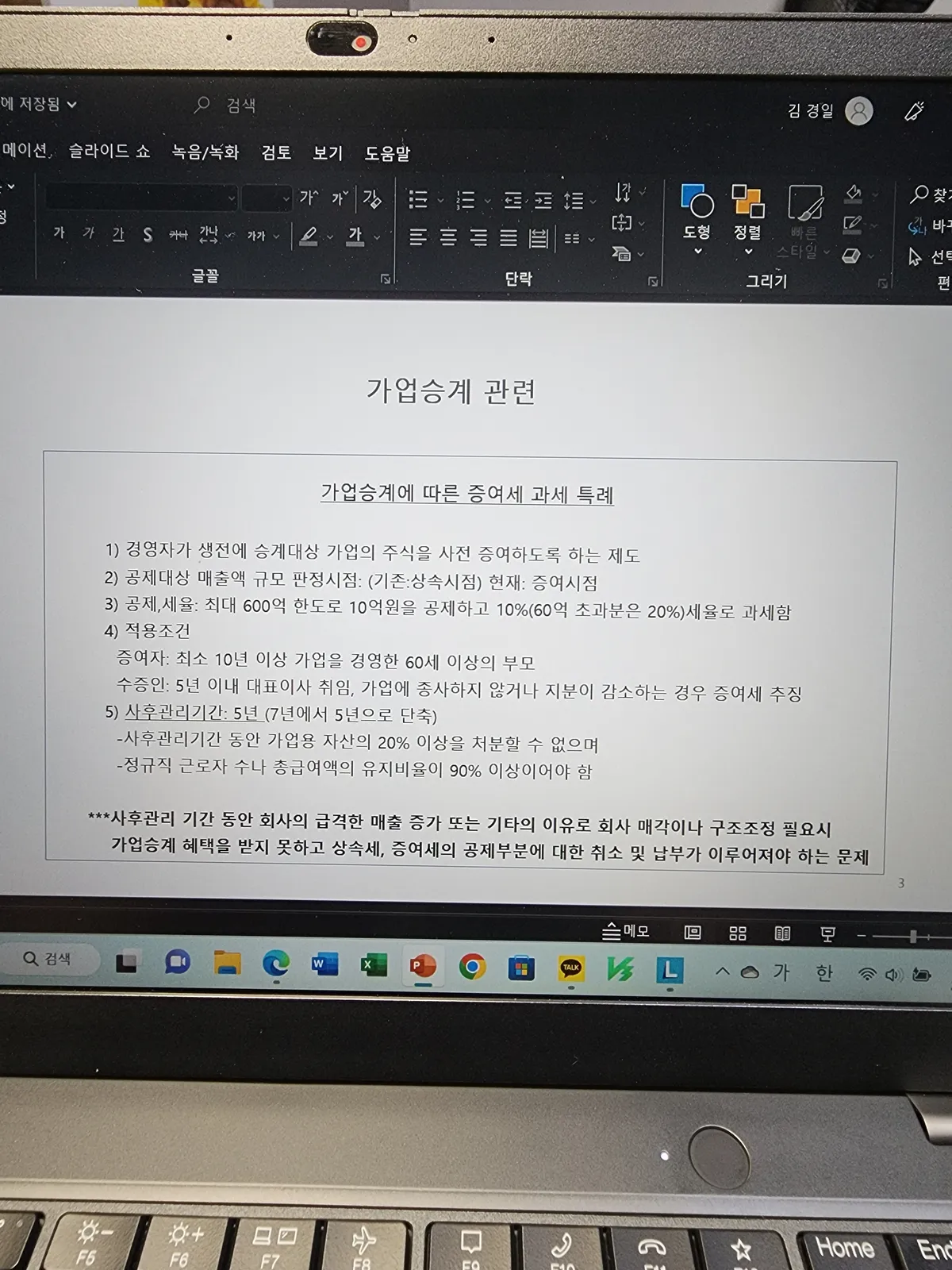Image resolution: width=952 pixels, height=1270 pixels.
Task: Open 보기 view tab
Action: 327,153
